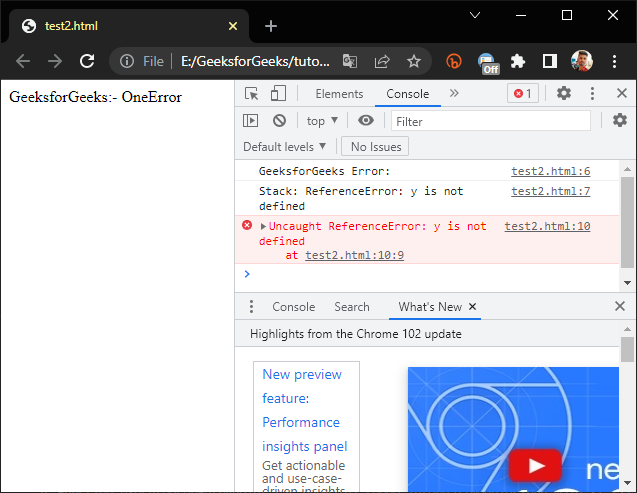Open the Default levels dropdown
Image resolution: width=637 pixels, height=493 pixels.
pyautogui.click(x=284, y=147)
